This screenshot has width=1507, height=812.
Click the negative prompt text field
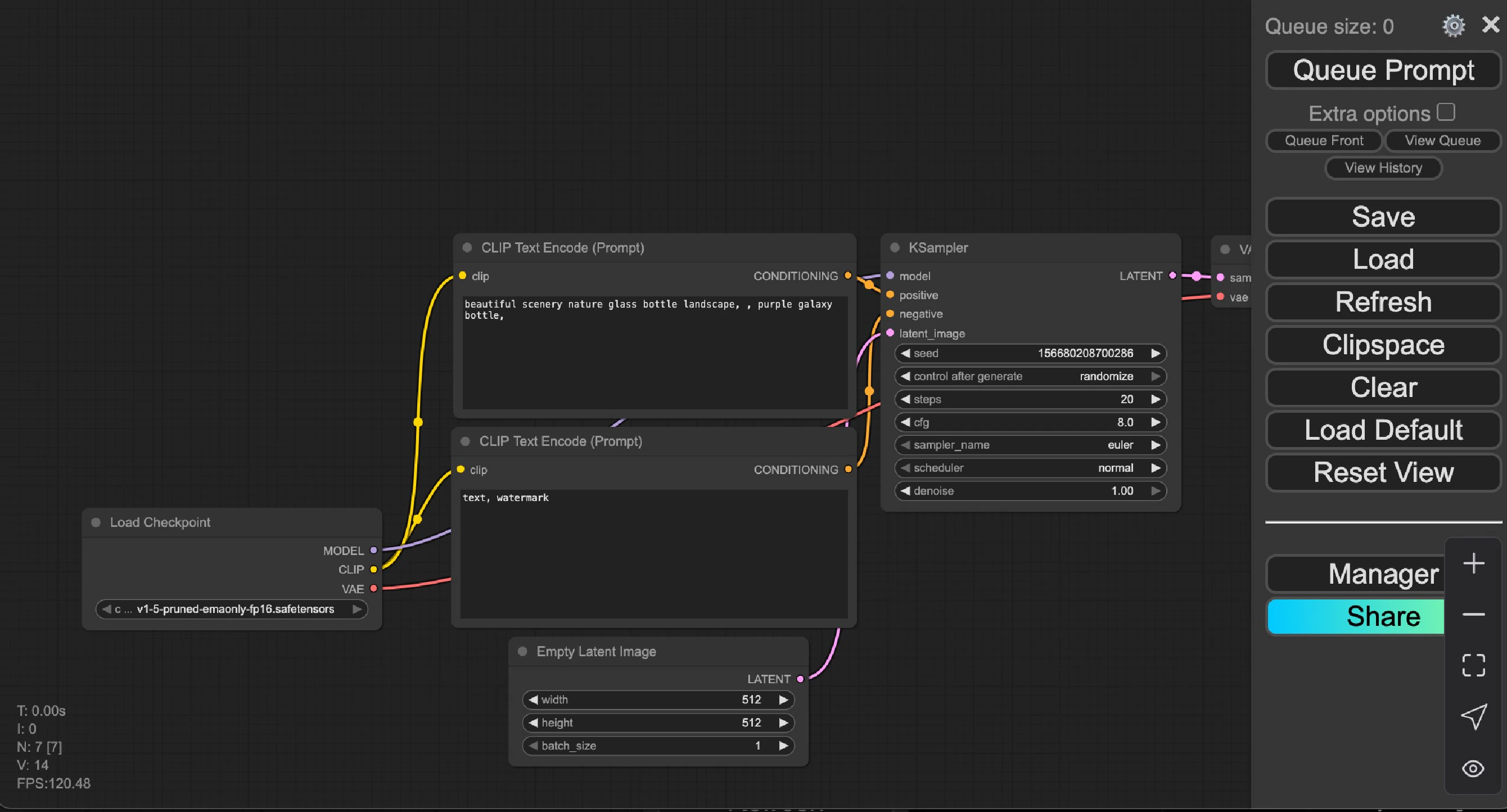point(653,553)
